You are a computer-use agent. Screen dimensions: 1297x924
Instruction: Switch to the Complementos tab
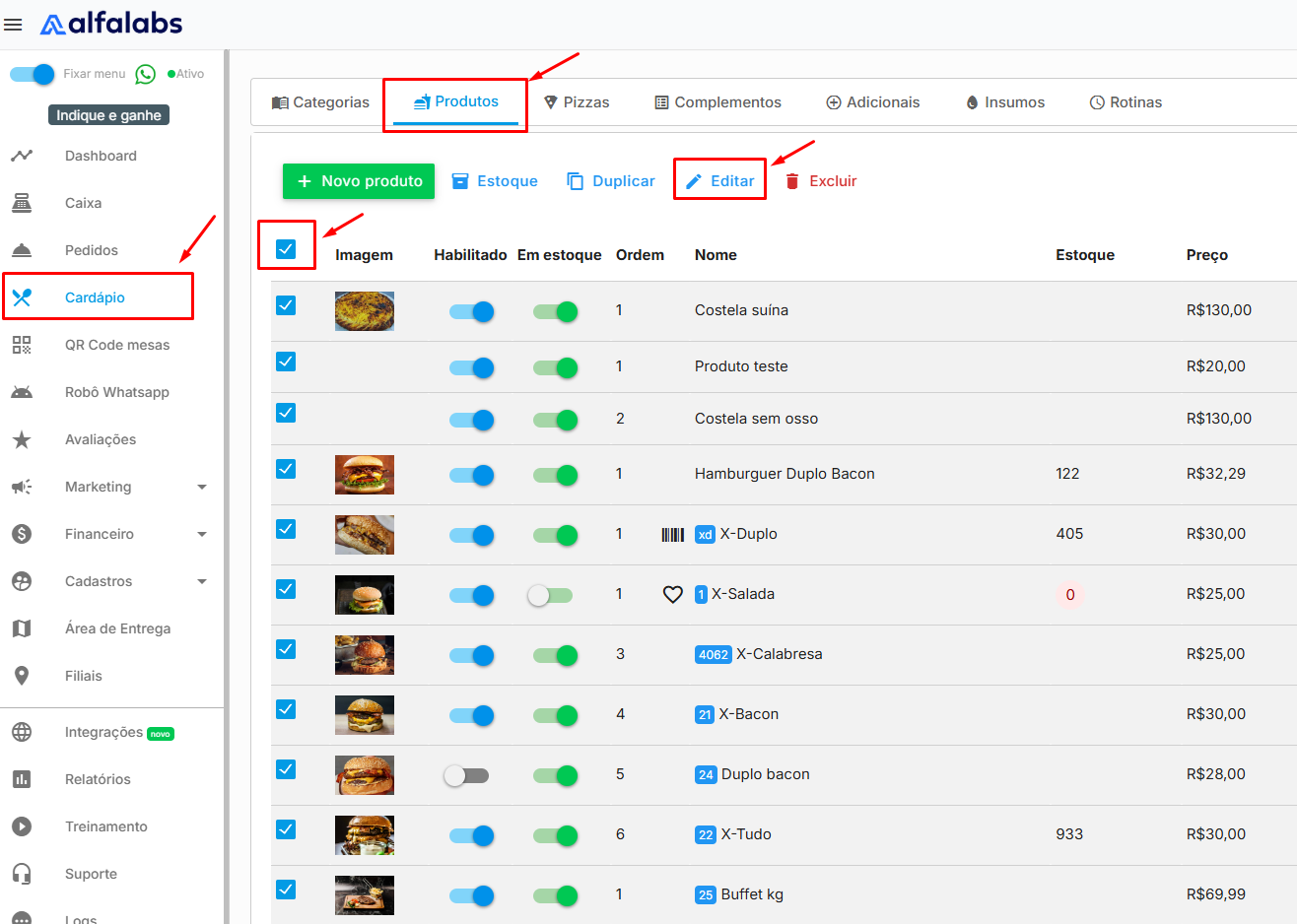[717, 102]
